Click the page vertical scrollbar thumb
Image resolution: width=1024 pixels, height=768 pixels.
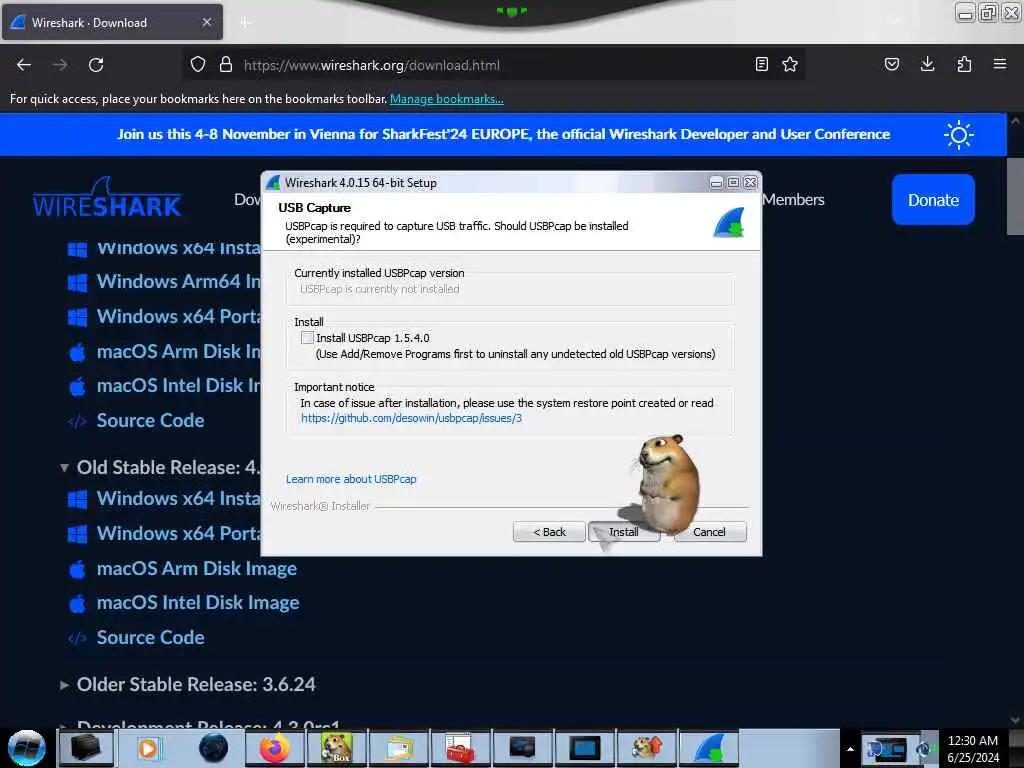(x=1015, y=196)
